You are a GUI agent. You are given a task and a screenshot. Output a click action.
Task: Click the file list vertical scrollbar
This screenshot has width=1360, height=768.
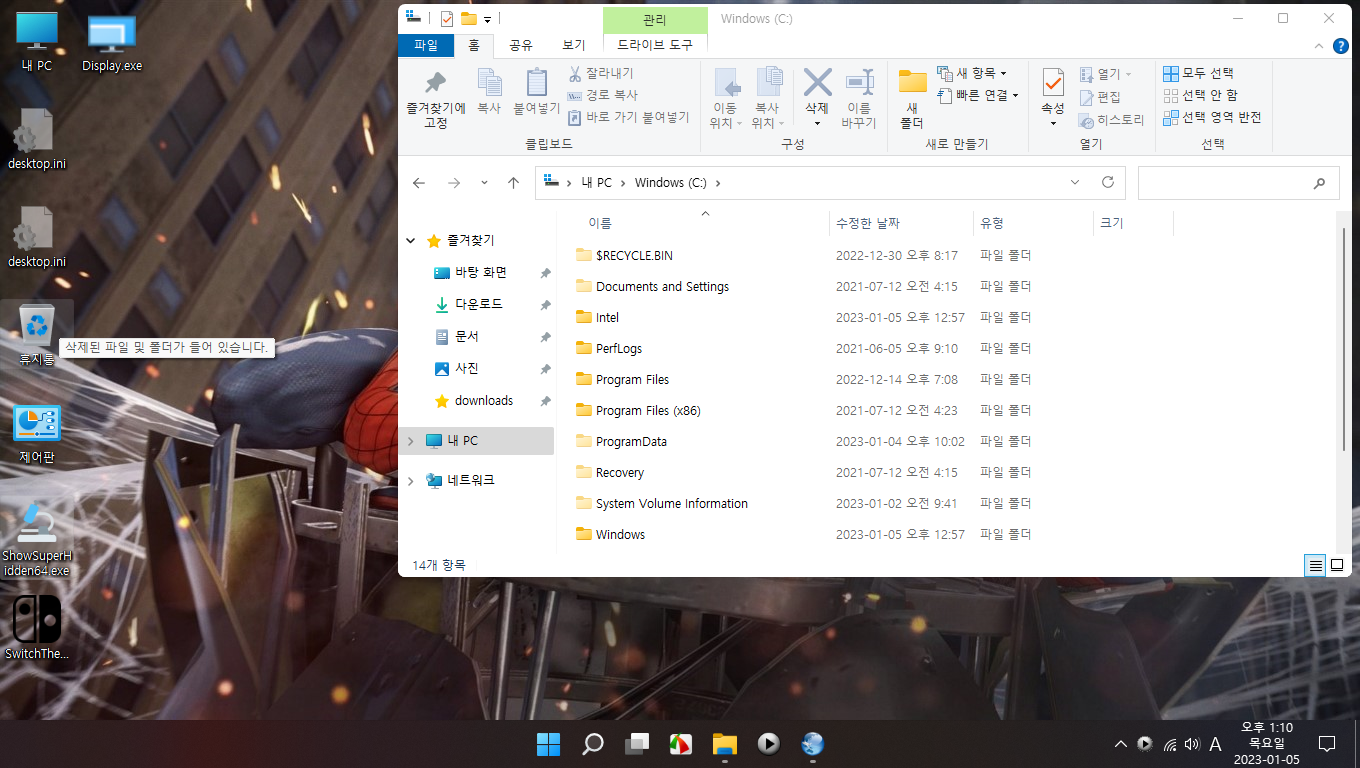1343,340
